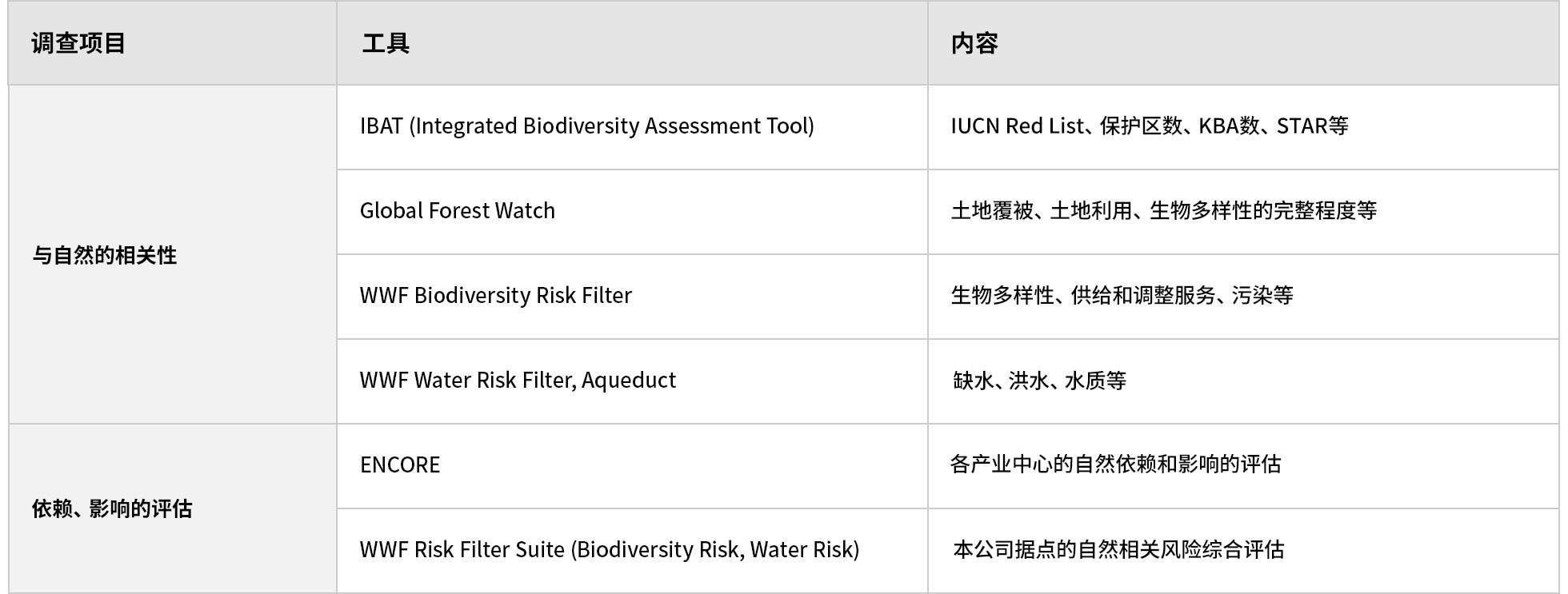Click IBAT (Integrated Biodiversity Assessment Tool) cell
The image size is (1568, 594).
(x=632, y=127)
